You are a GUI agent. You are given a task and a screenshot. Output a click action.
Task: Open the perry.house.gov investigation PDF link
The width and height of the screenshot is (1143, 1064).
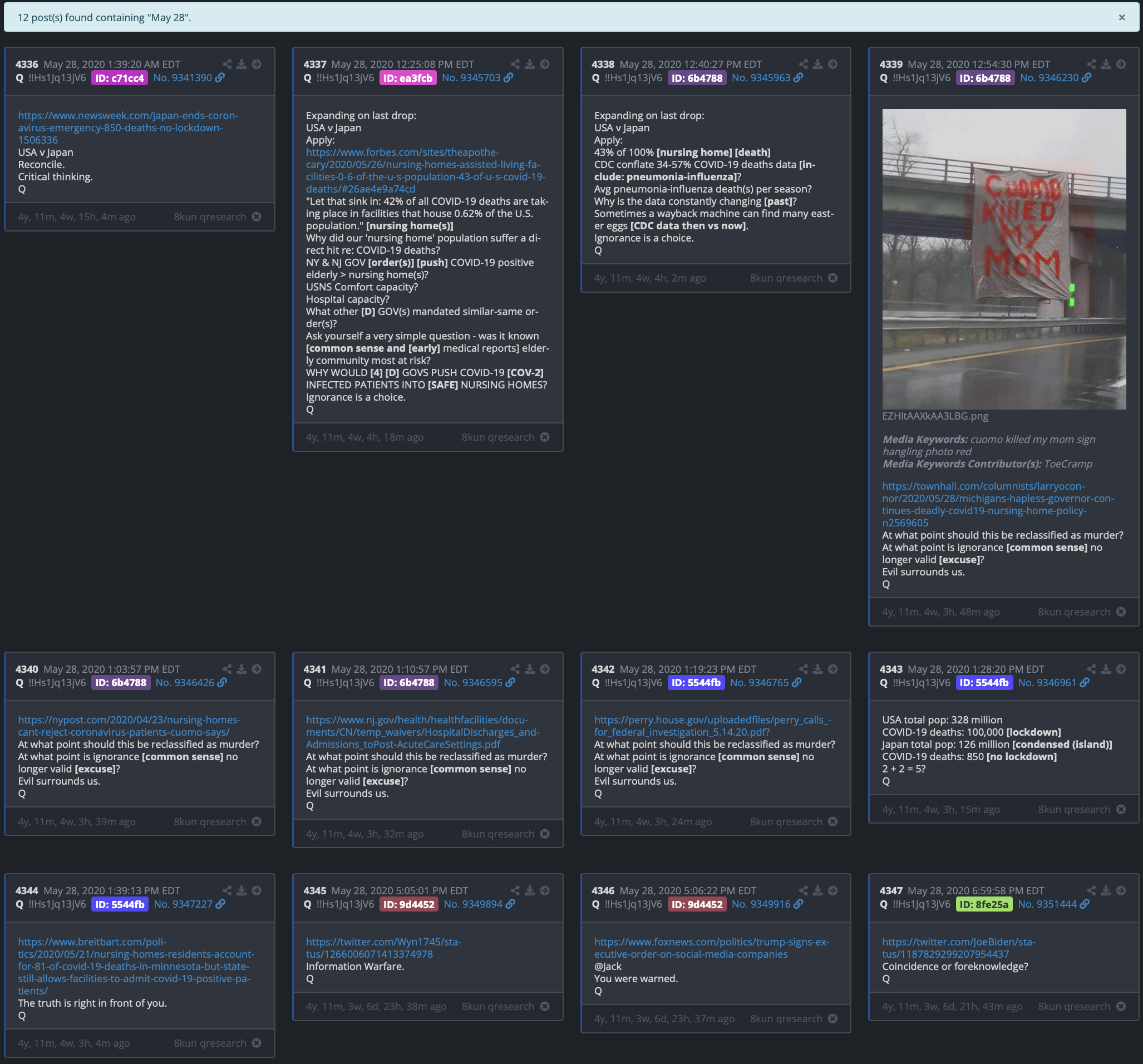[712, 726]
